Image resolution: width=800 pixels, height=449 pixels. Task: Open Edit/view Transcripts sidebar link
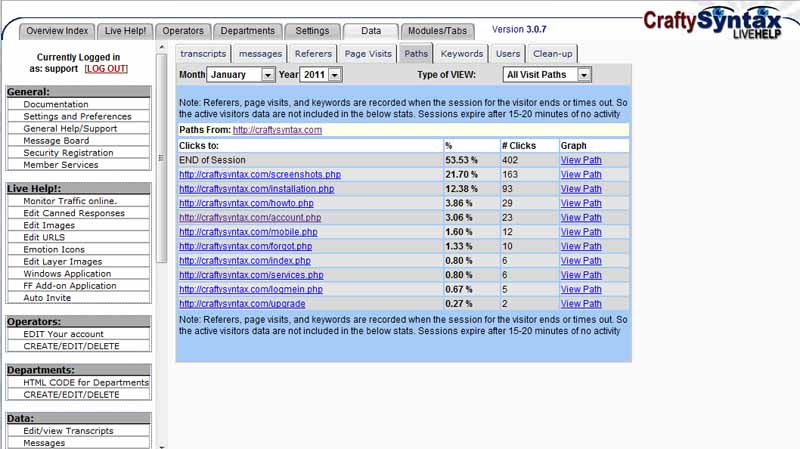point(68,431)
